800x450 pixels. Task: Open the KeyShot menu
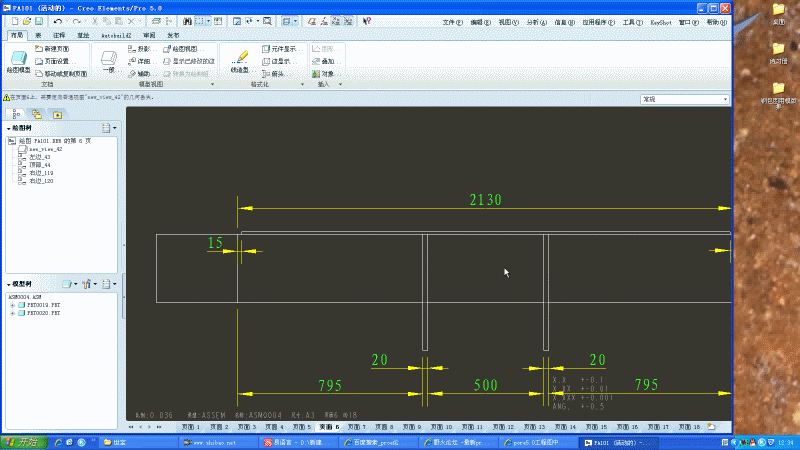tap(661, 22)
